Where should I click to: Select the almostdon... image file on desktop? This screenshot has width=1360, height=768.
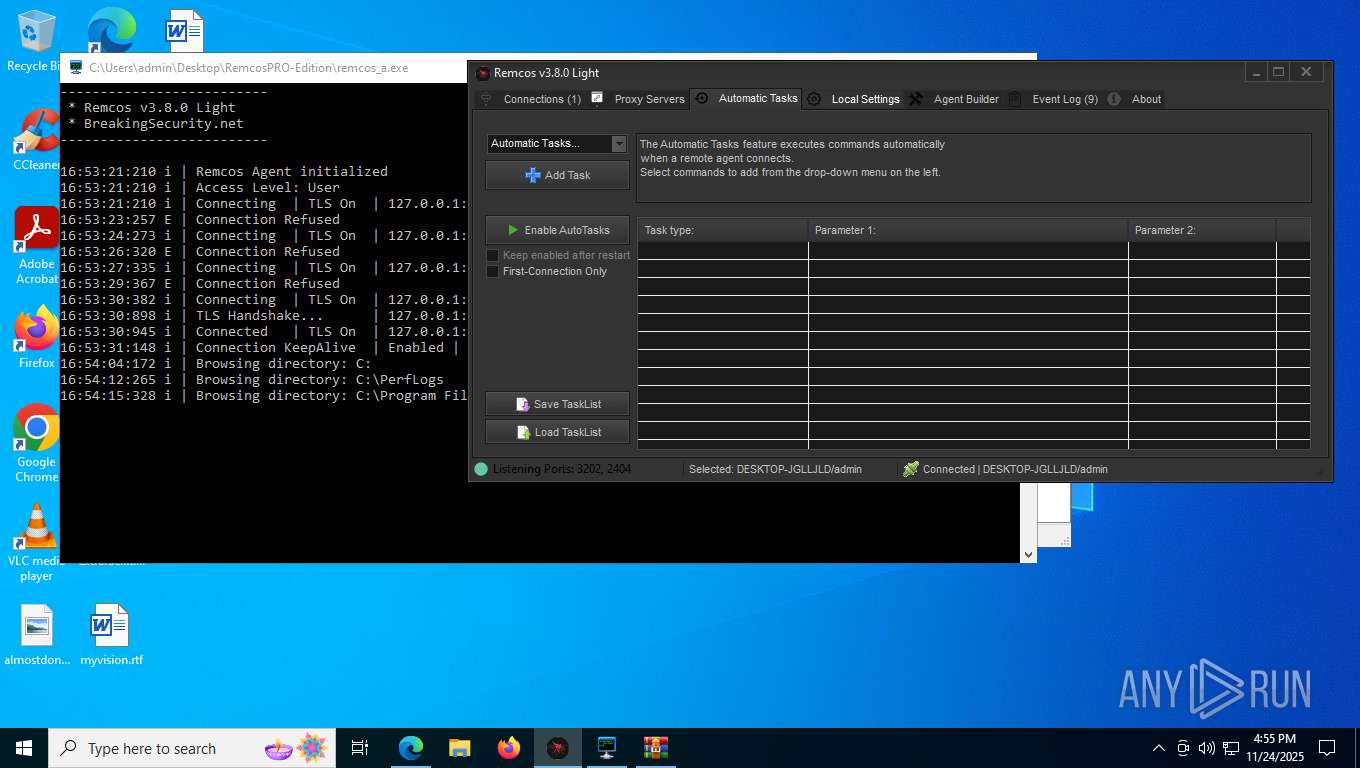point(37,635)
